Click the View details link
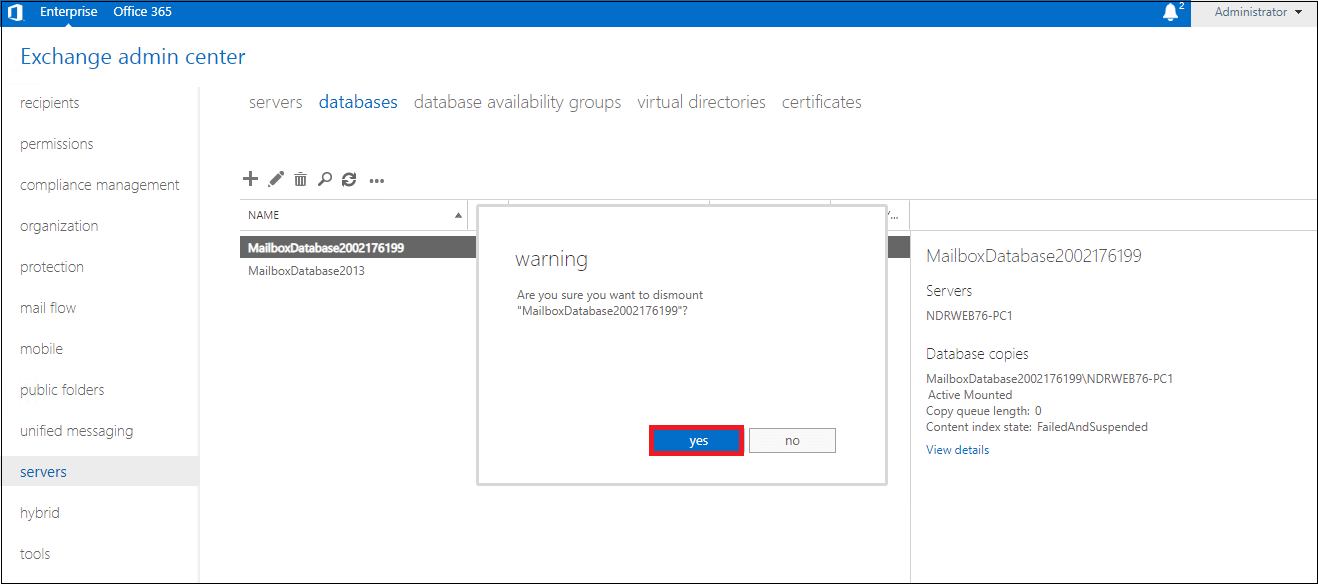The image size is (1318, 584). tap(957, 450)
